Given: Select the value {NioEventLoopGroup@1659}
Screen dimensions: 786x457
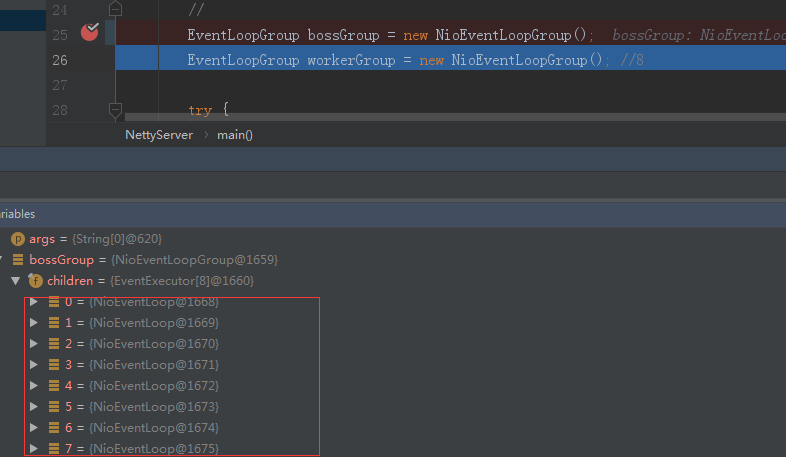Looking at the screenshot, I should click(194, 260).
